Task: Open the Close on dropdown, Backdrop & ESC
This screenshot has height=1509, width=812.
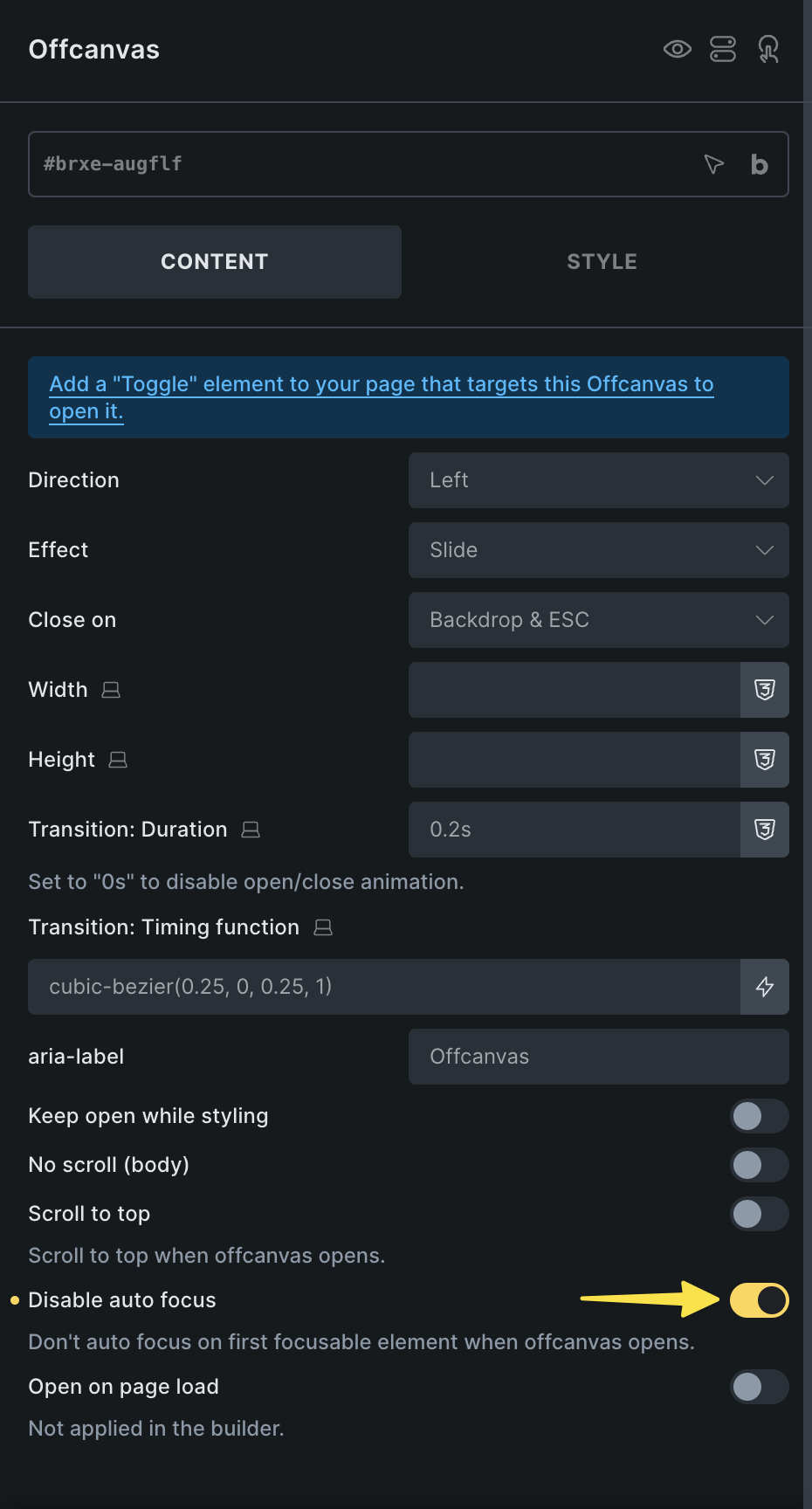Action: click(x=599, y=620)
